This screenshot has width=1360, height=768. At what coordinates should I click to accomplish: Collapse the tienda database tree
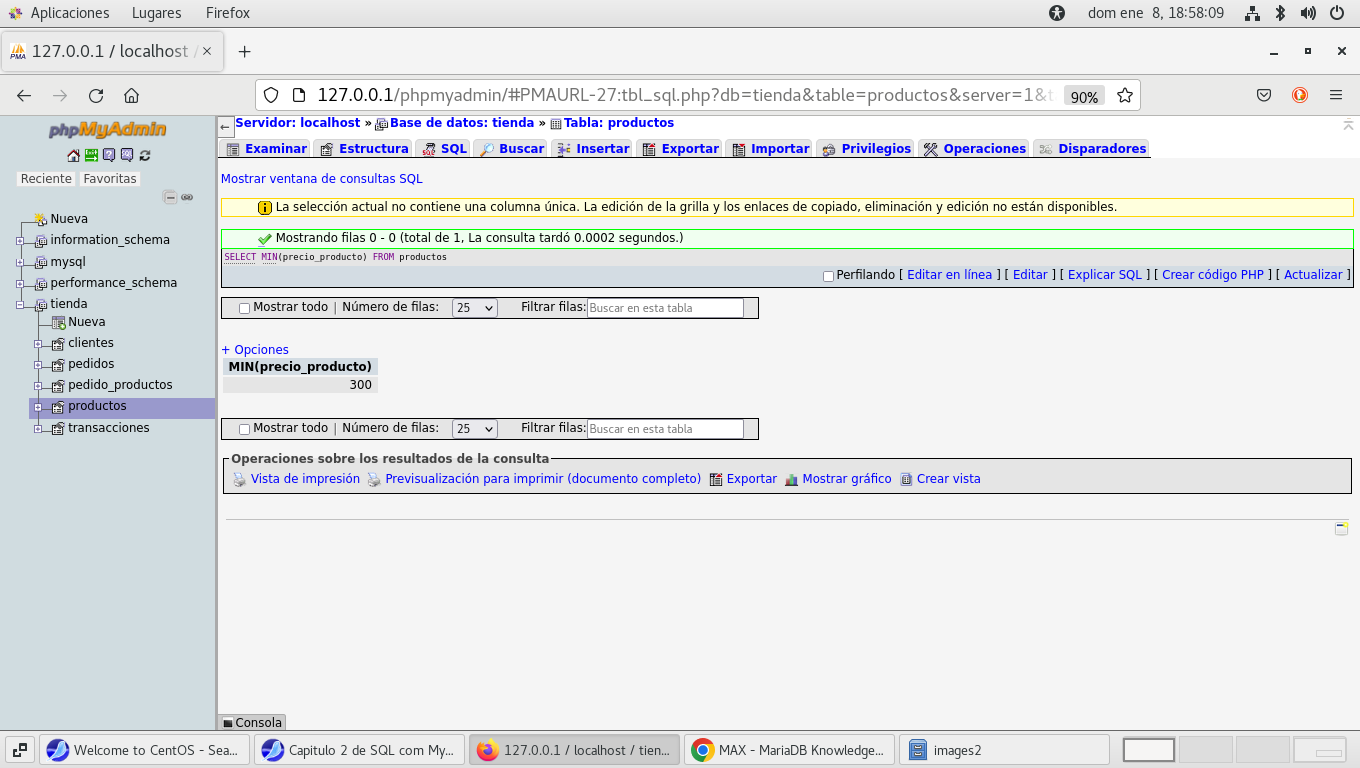click(20, 304)
